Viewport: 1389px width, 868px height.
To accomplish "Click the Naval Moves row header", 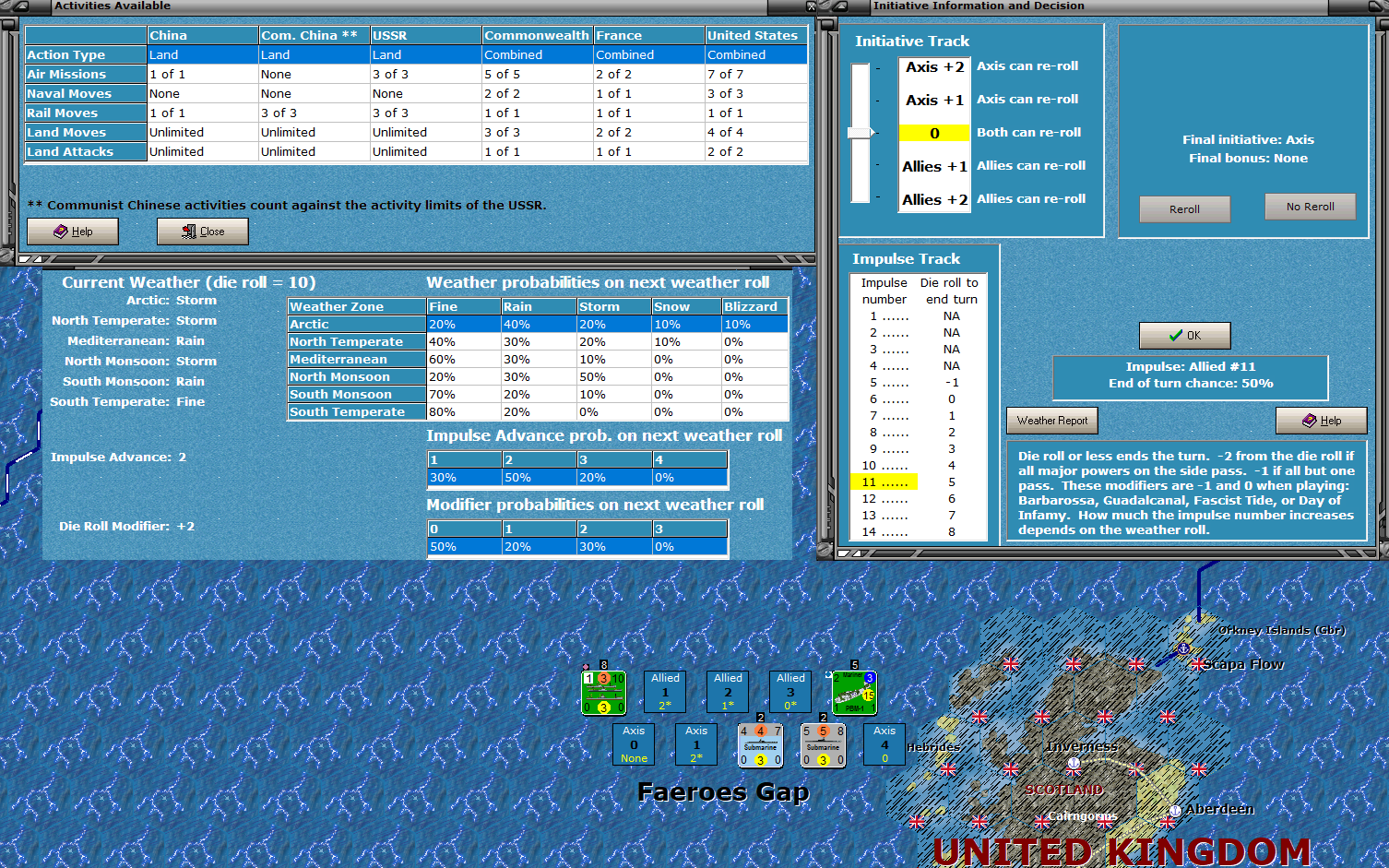I will [86, 94].
